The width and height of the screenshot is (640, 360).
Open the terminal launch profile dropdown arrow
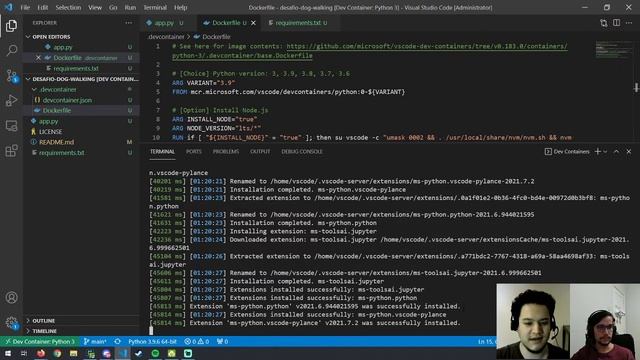(605, 151)
